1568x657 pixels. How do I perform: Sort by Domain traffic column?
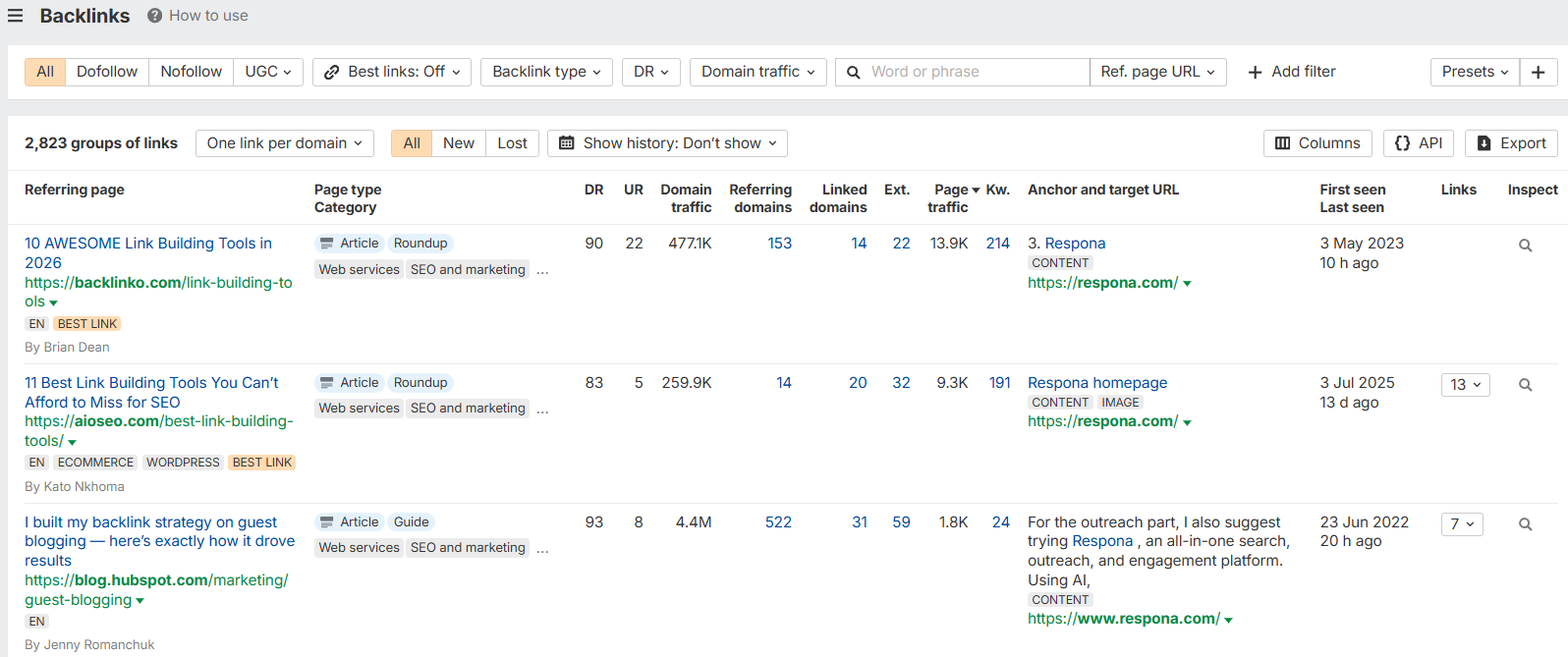point(686,198)
